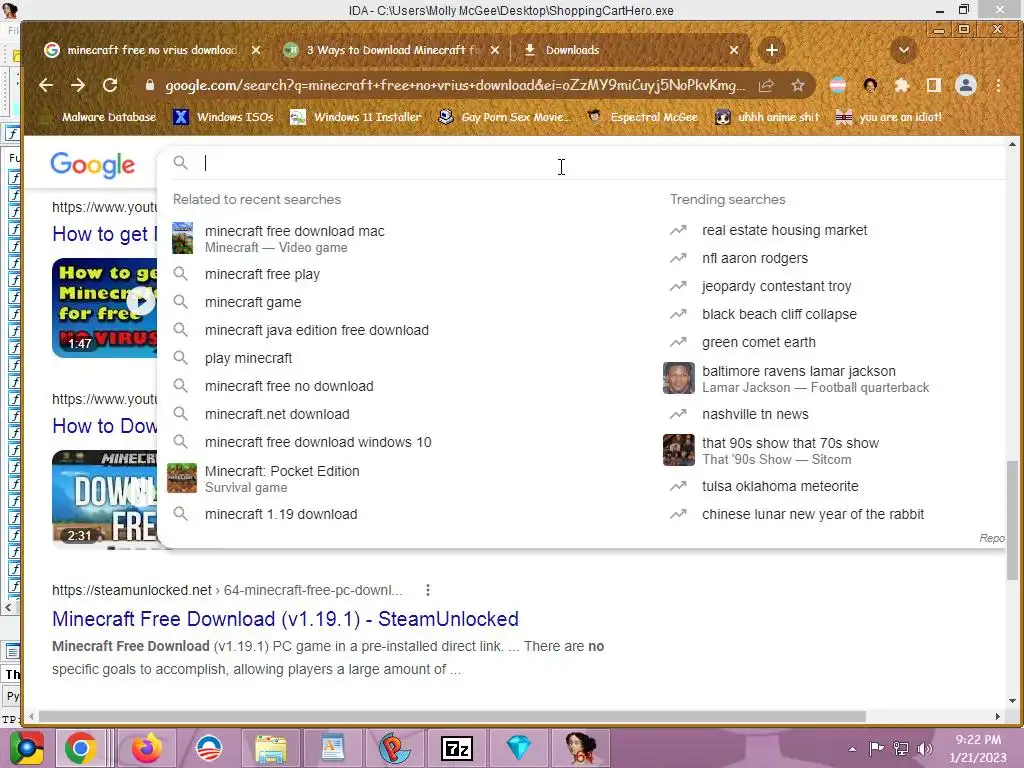Viewport: 1024px width, 768px height.
Task: Click the share page icon in address bar
Action: point(766,86)
